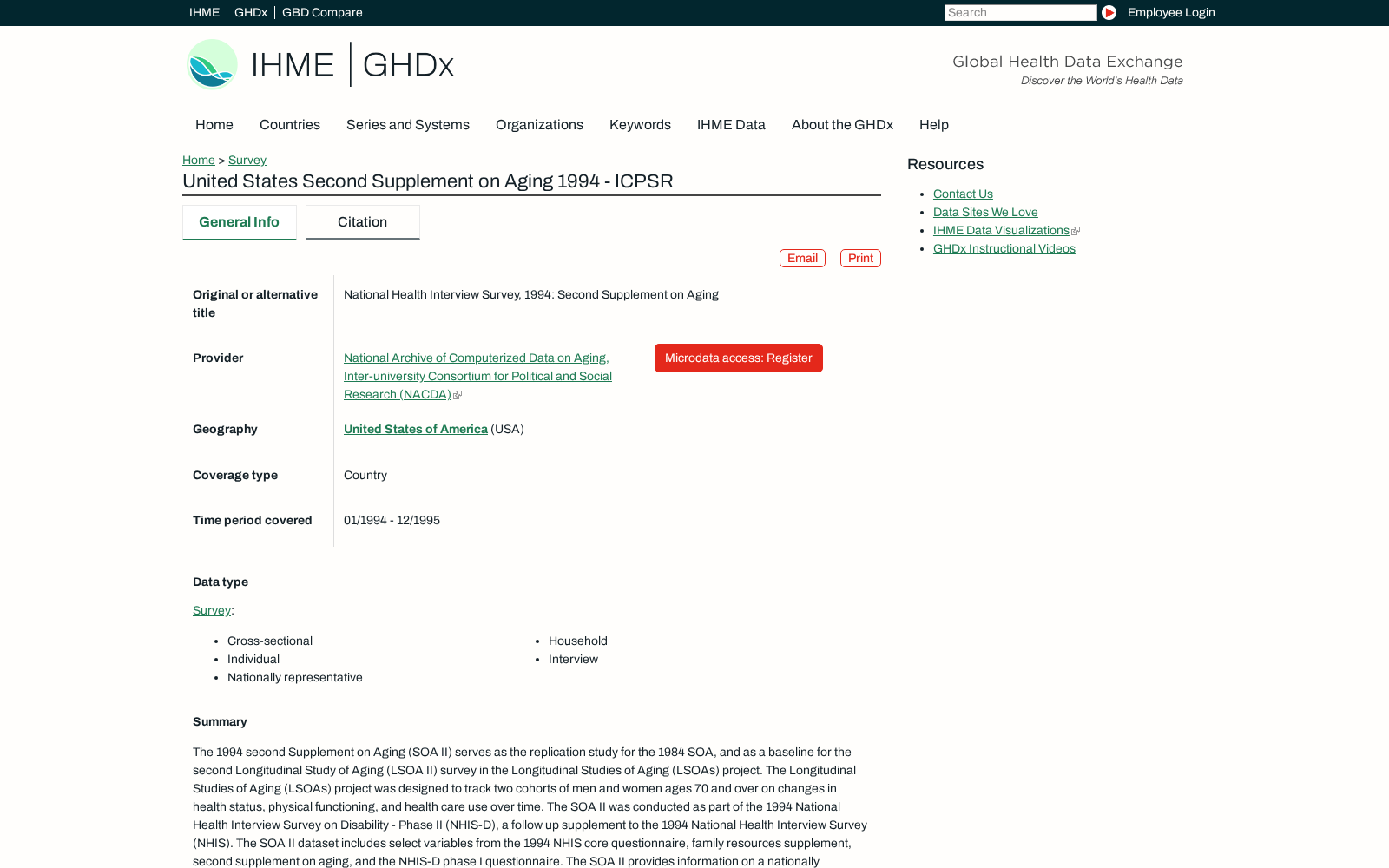Click Home in the breadcrumb

tap(199, 160)
